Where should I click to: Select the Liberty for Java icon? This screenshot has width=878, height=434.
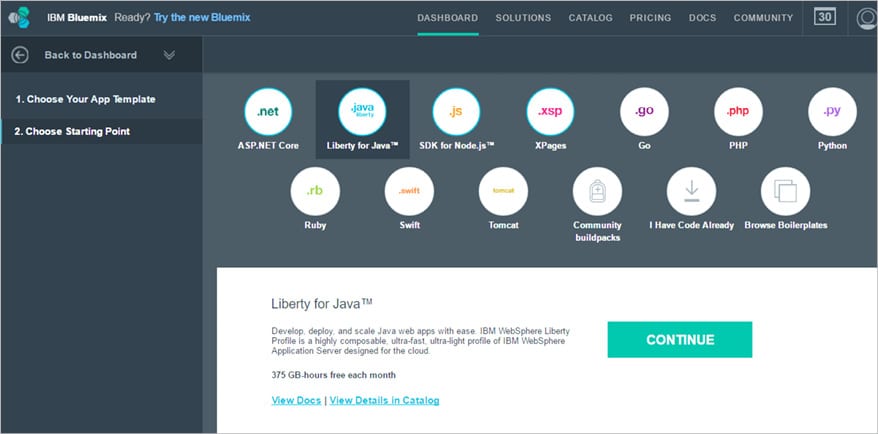362,111
